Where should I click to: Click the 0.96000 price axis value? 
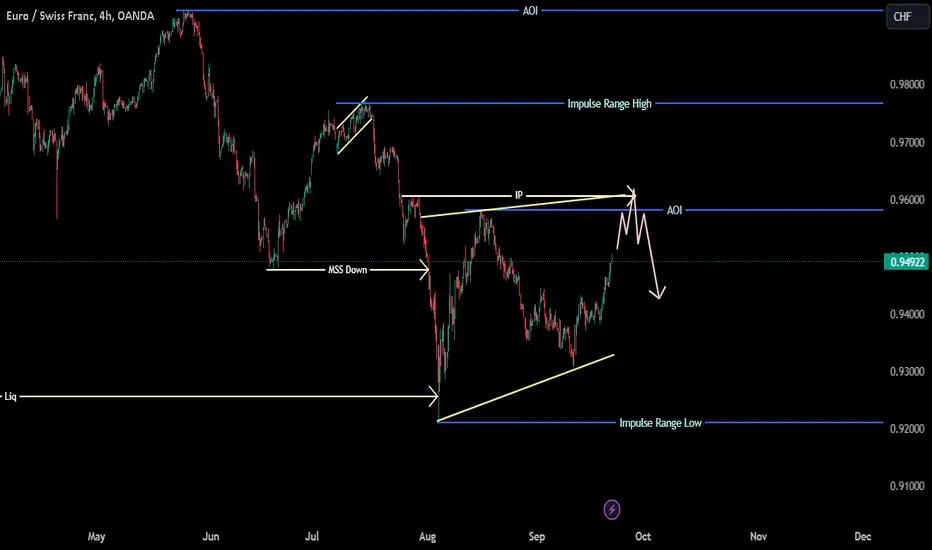point(907,200)
